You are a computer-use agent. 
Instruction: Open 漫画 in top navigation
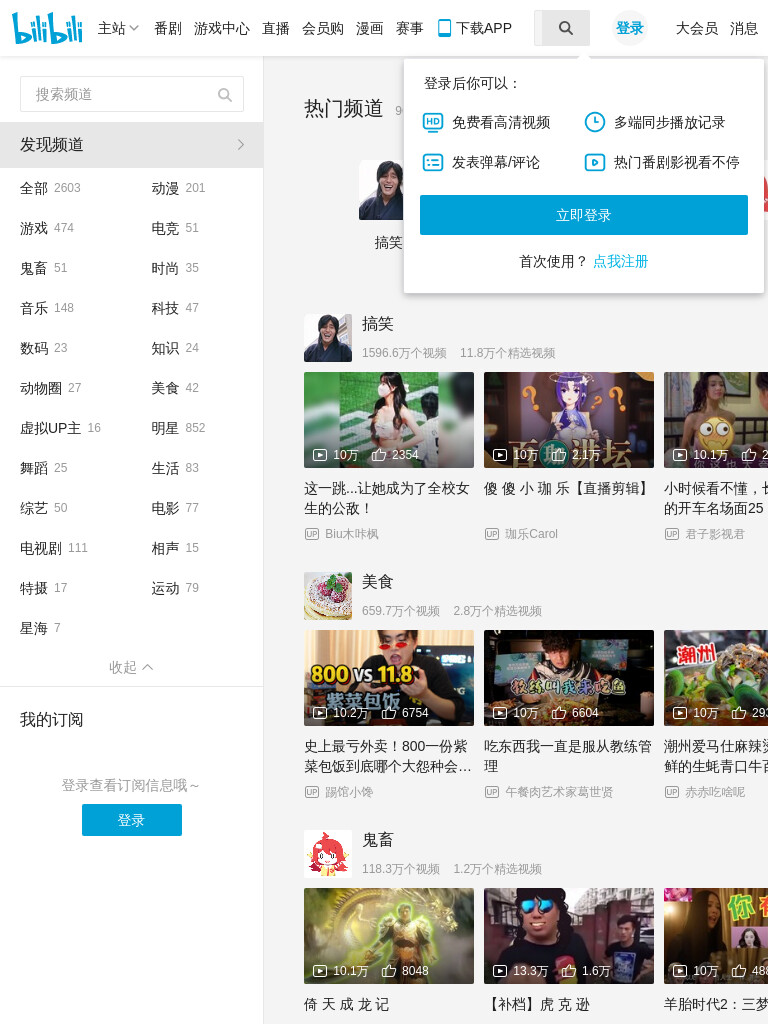370,28
